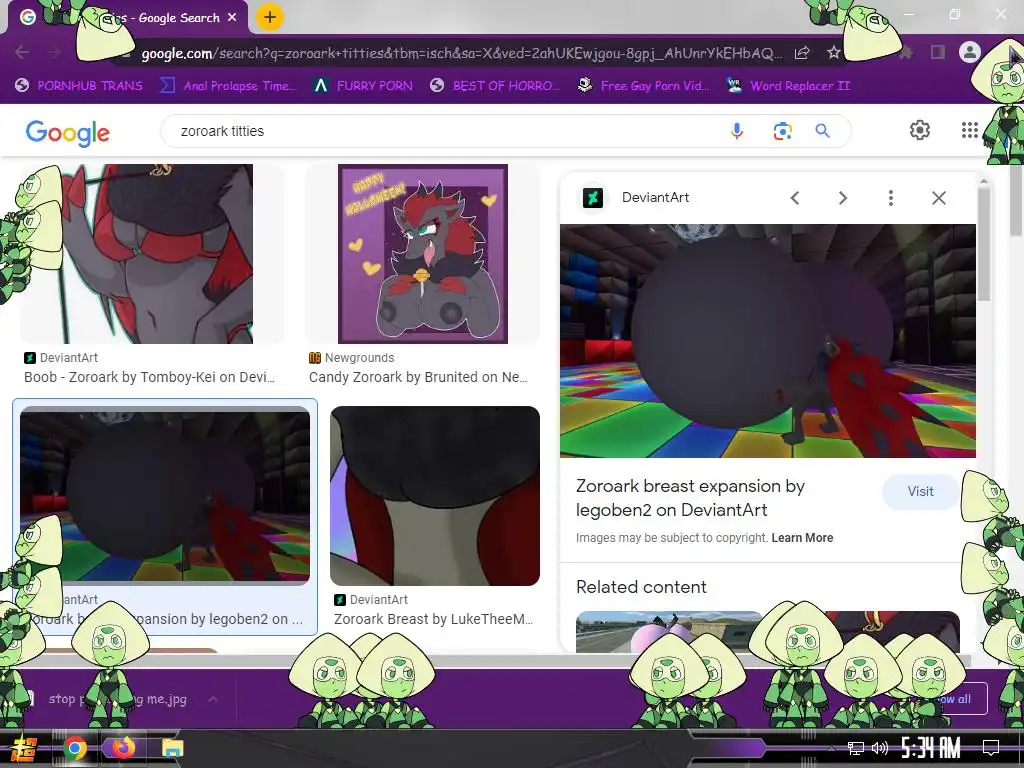Minimize the Chrome window
1024x768 pixels.
(908, 14)
